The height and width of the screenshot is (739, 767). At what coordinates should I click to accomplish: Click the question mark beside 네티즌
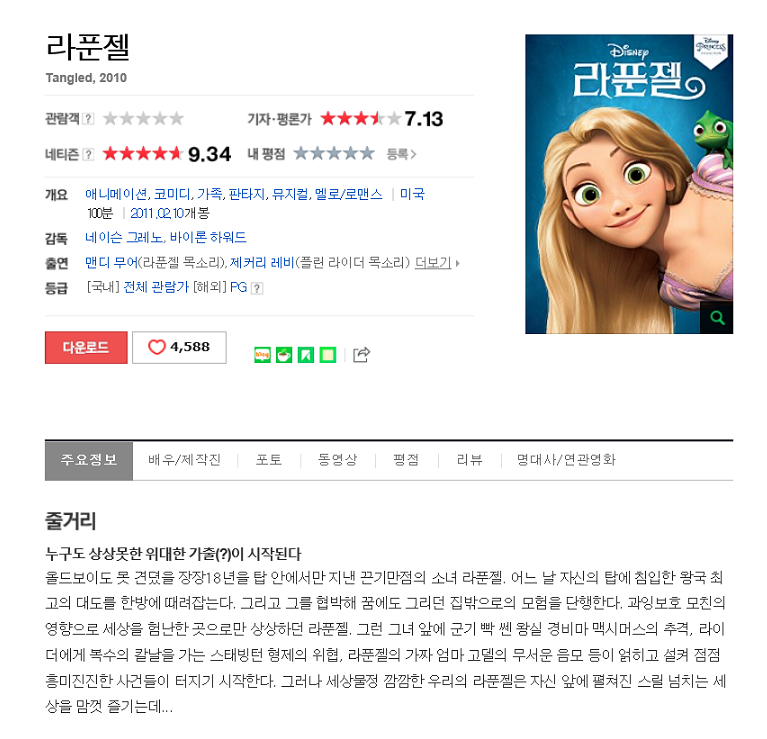click(88, 154)
